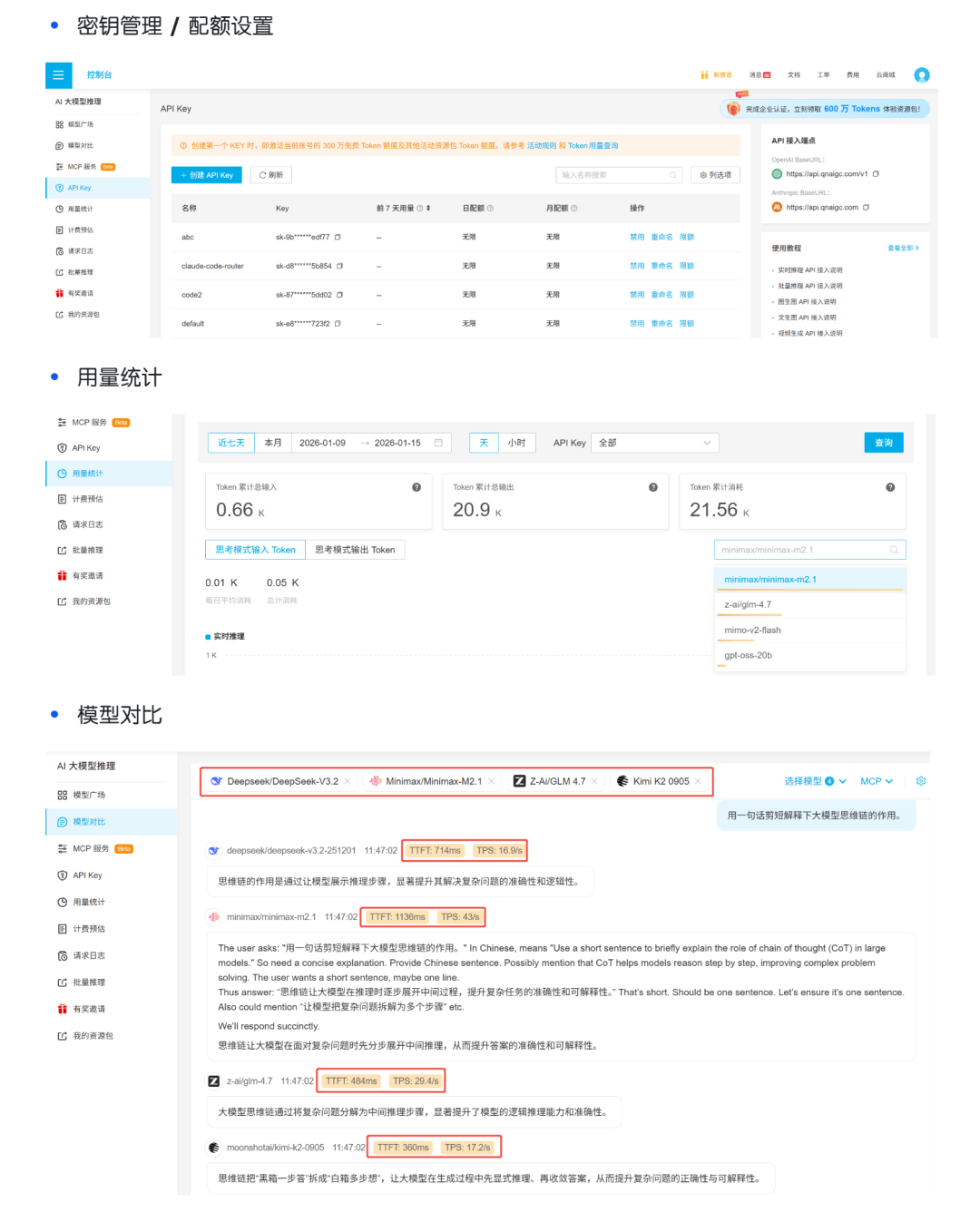Click the 输入名称搜索 search field

pos(619,175)
